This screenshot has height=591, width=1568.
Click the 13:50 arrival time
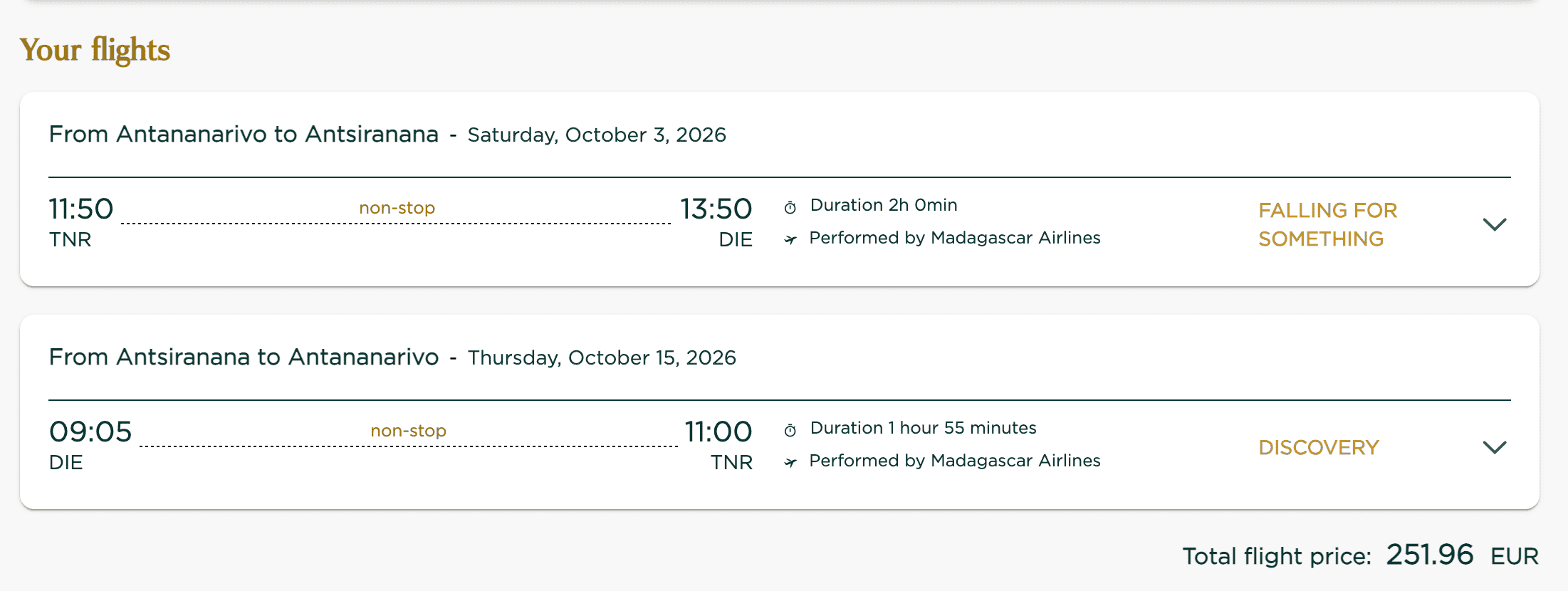pos(716,209)
